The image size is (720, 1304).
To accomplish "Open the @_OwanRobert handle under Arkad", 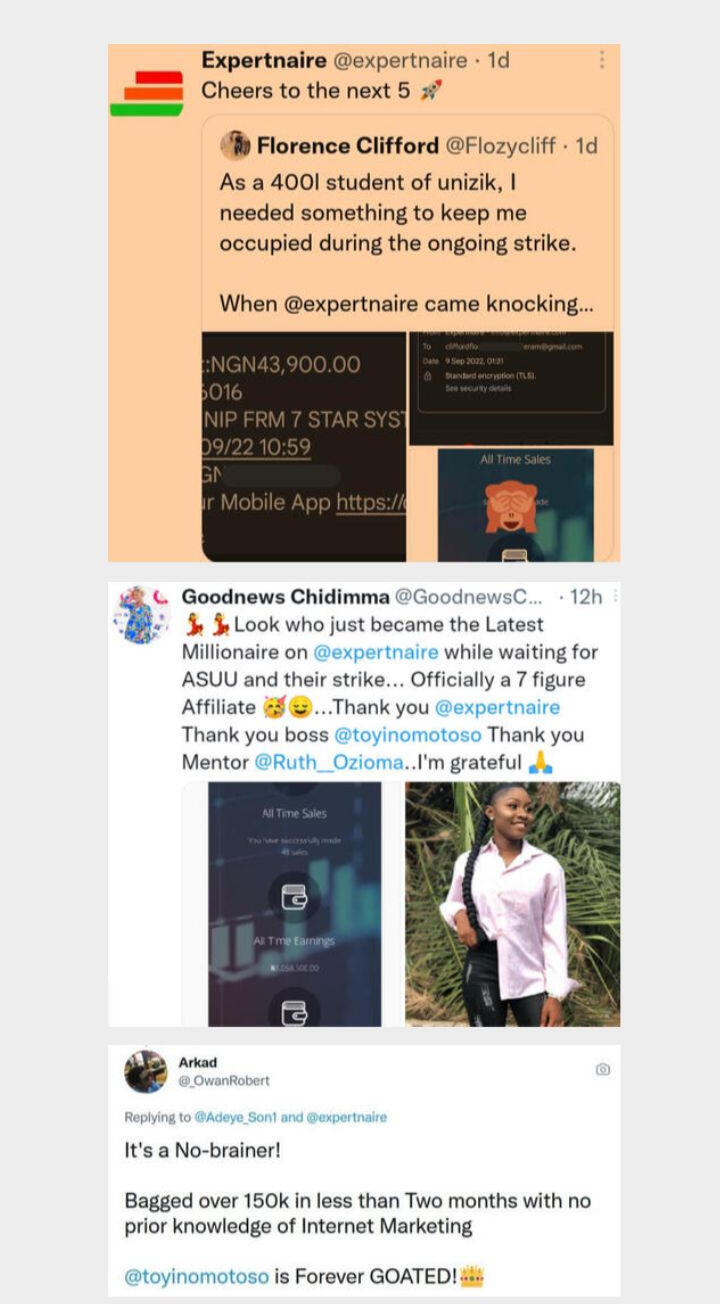I will point(224,1080).
